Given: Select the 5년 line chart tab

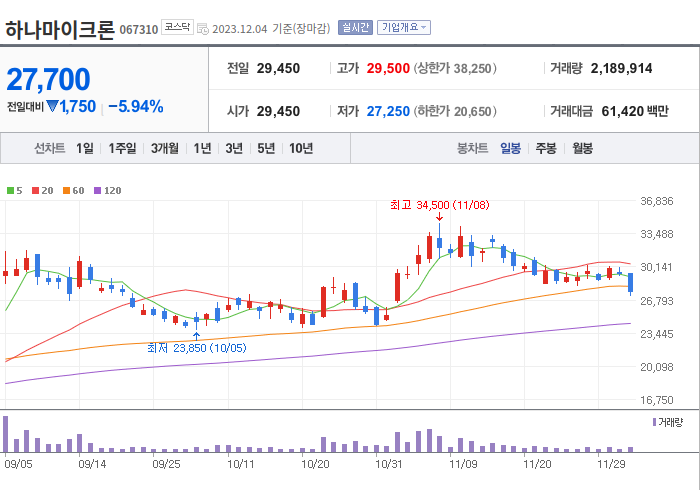Looking at the screenshot, I should (266, 148).
